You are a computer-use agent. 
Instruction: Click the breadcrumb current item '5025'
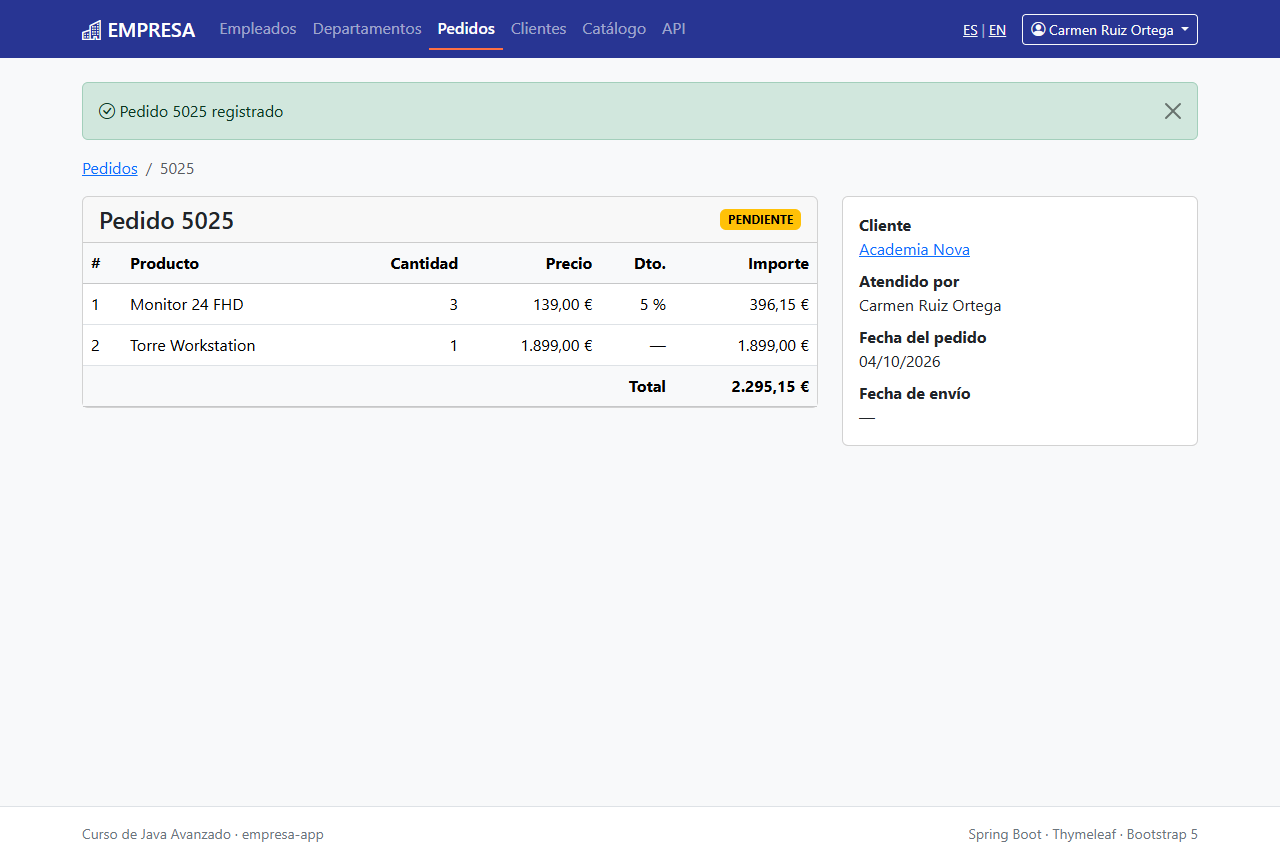[177, 169]
